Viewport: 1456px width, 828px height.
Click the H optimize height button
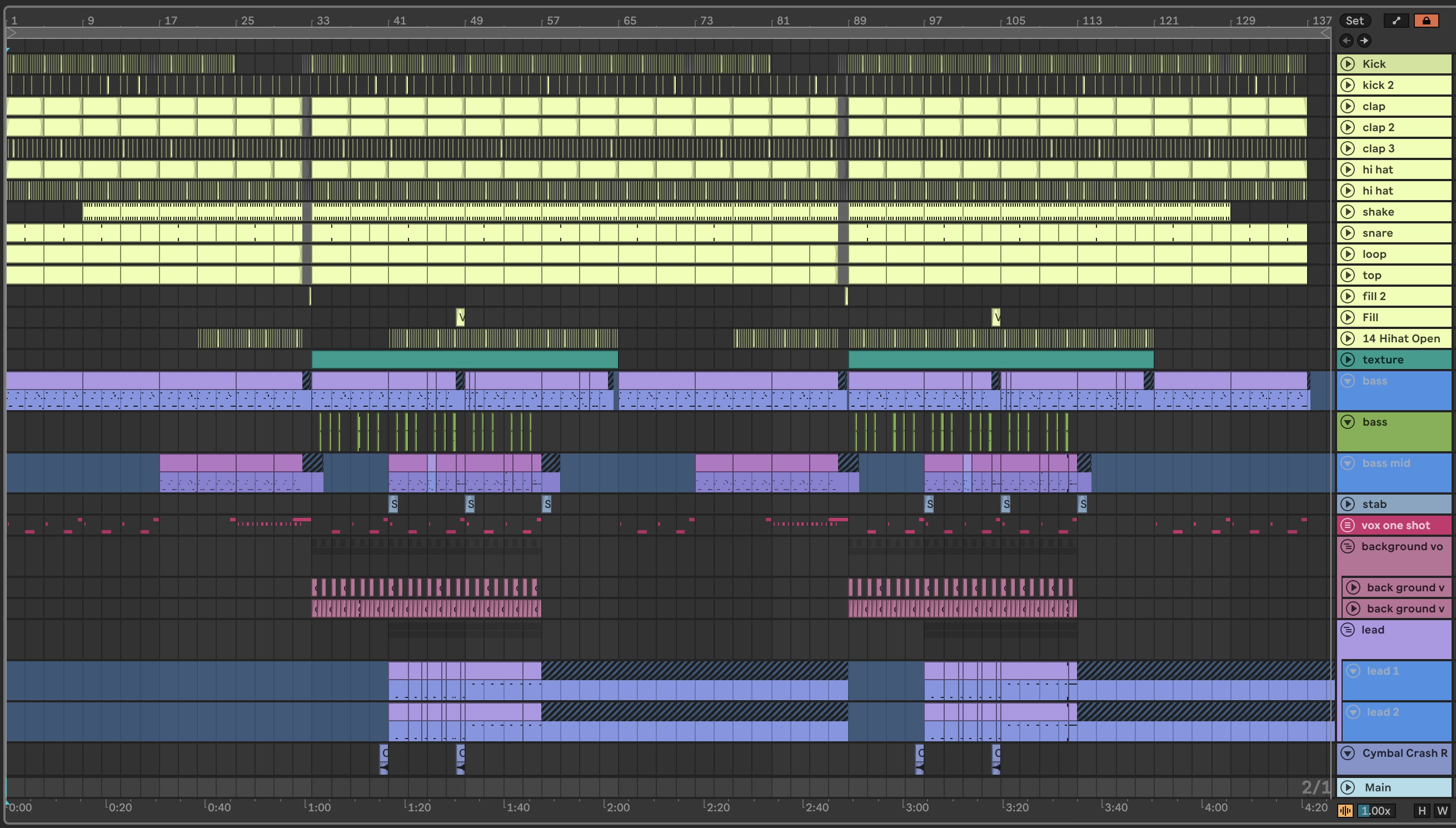[1422, 811]
